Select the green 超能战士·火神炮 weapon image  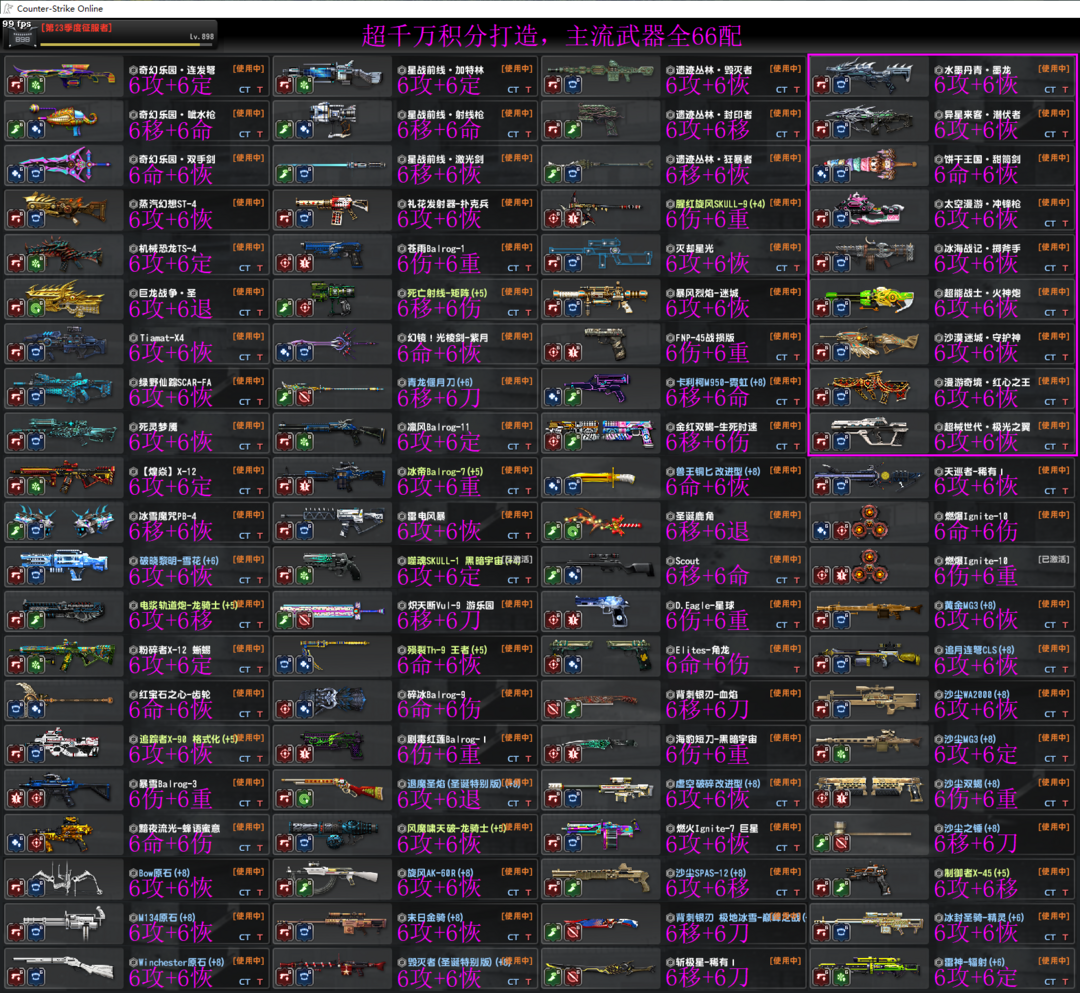coord(870,299)
